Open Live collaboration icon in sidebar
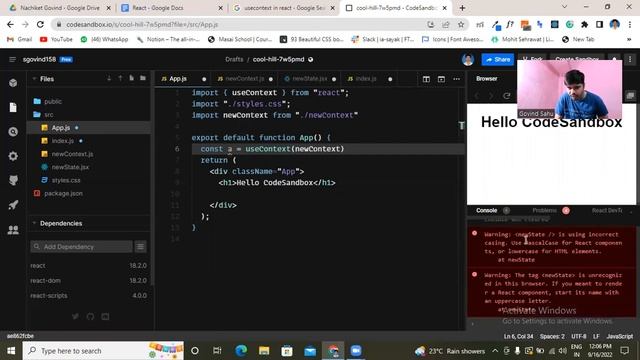Screen dimensions: 640x360 [x=13, y=230]
